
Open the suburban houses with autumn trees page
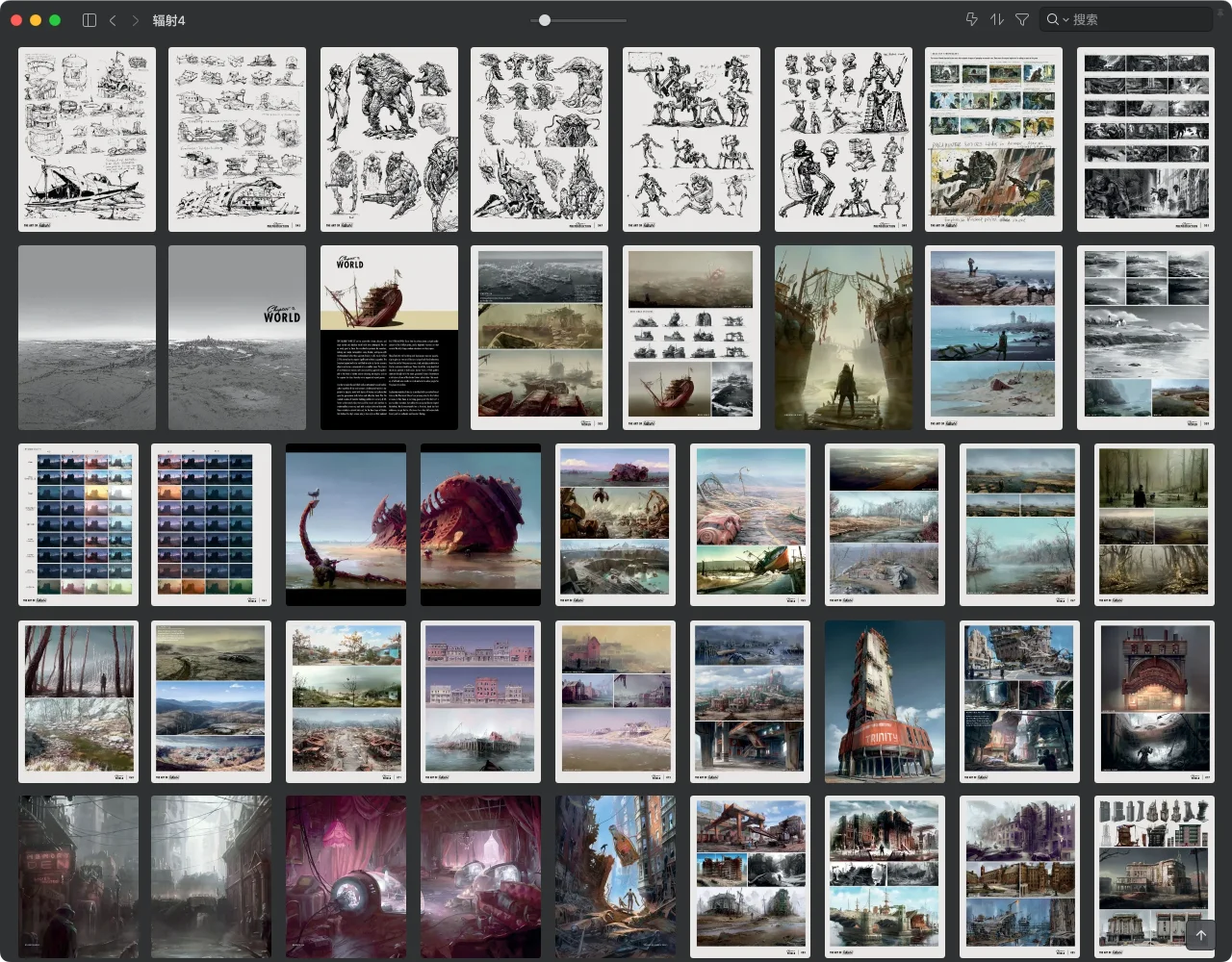click(346, 701)
